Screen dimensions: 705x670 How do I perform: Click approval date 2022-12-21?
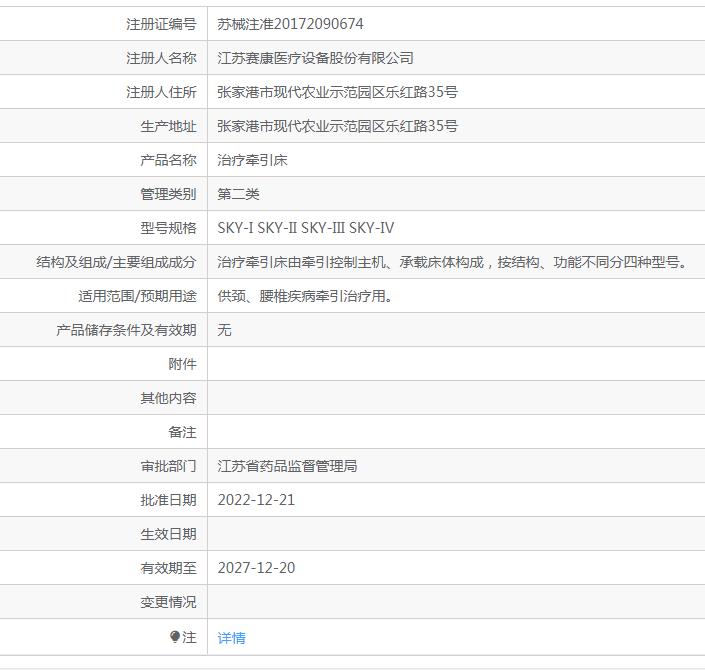coord(256,500)
